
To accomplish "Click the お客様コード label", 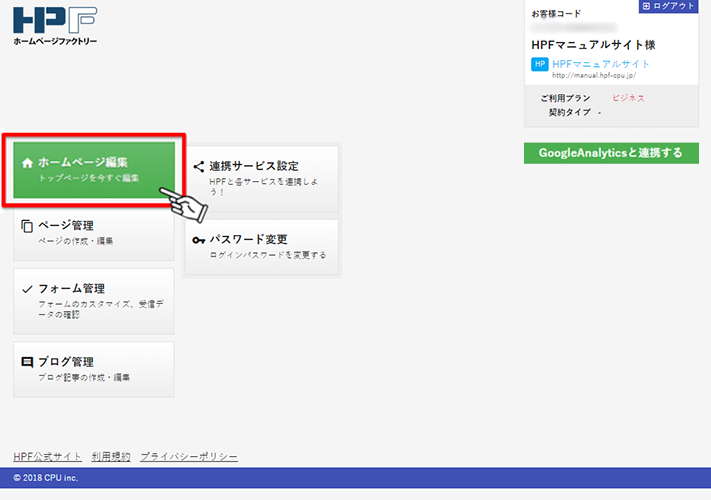I will 556,14.
